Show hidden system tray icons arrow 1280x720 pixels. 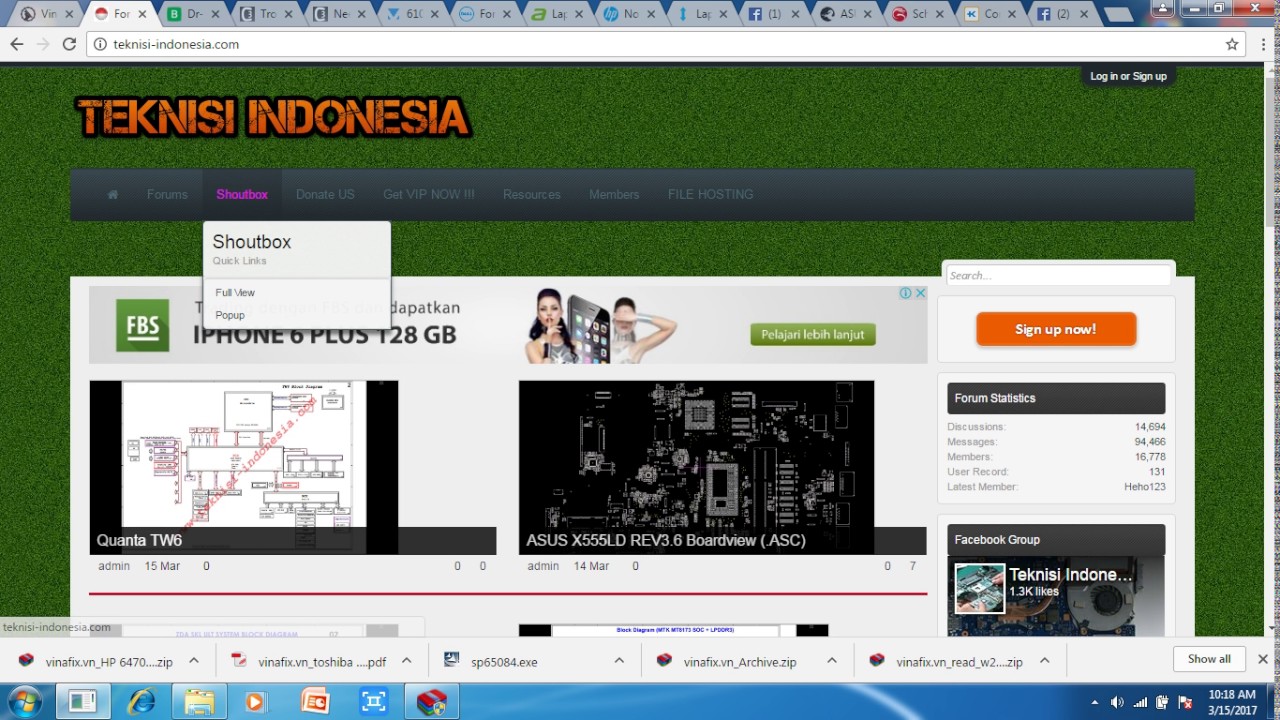pos(1095,702)
